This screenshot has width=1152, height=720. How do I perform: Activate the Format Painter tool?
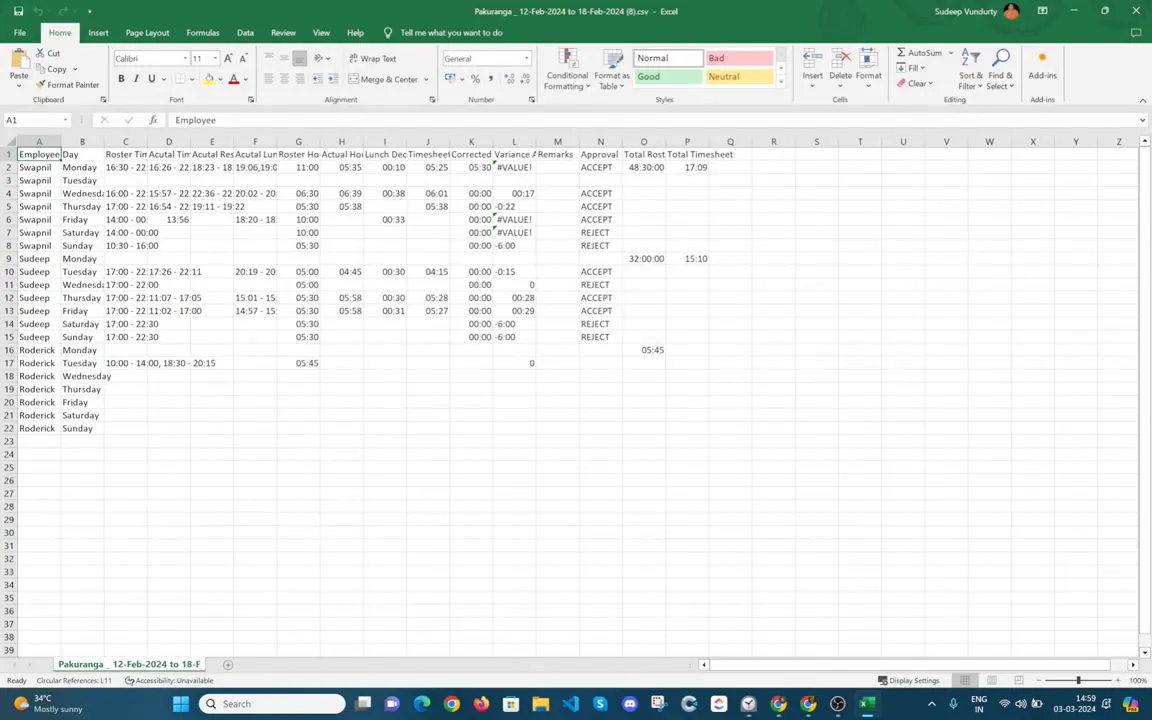(x=68, y=84)
